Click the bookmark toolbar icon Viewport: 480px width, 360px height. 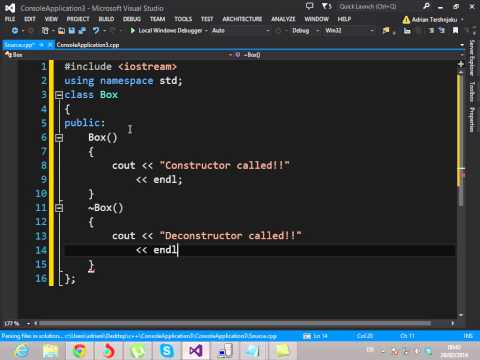coord(455,31)
